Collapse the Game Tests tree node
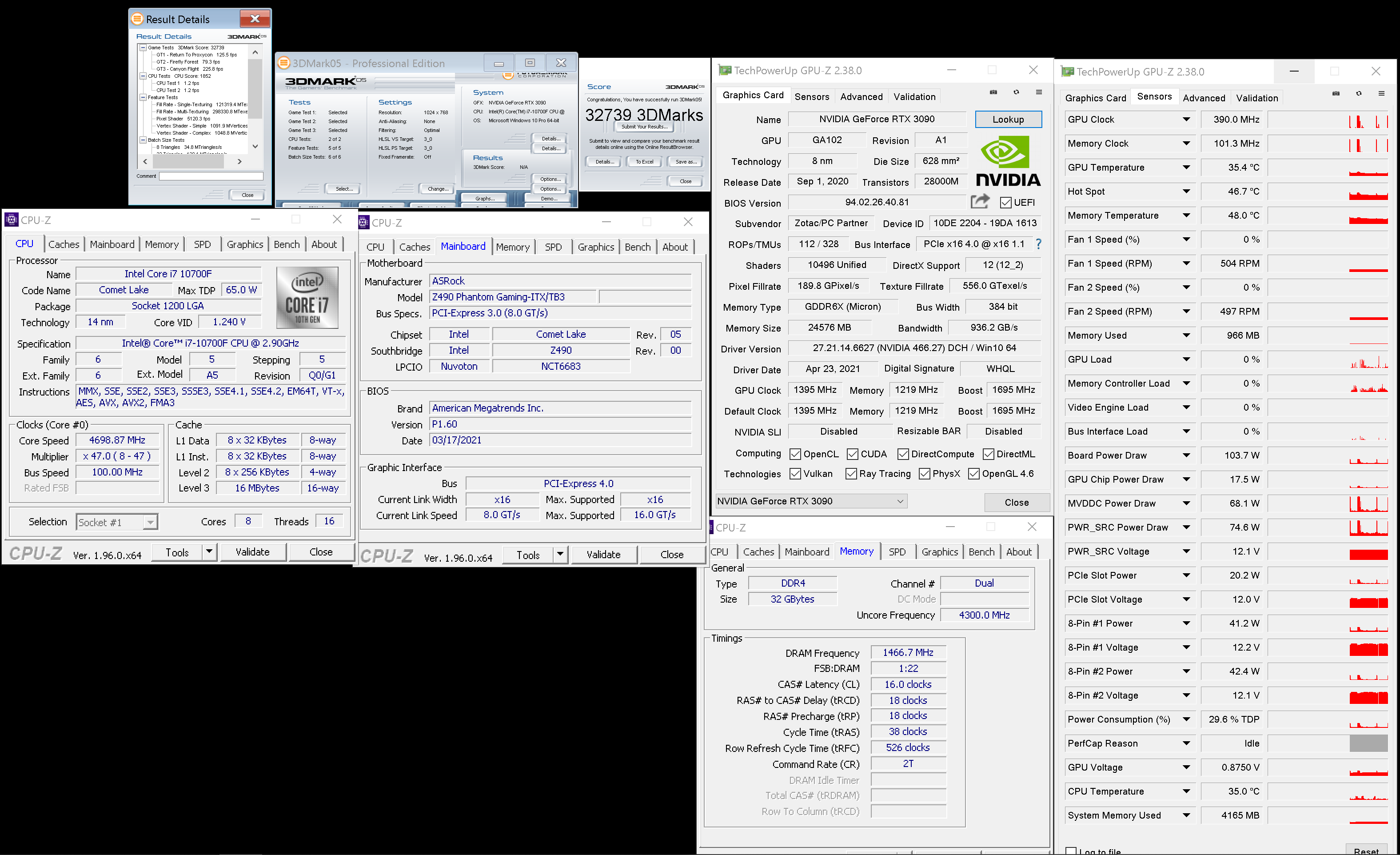The height and width of the screenshot is (855, 1400). pyautogui.click(x=143, y=48)
